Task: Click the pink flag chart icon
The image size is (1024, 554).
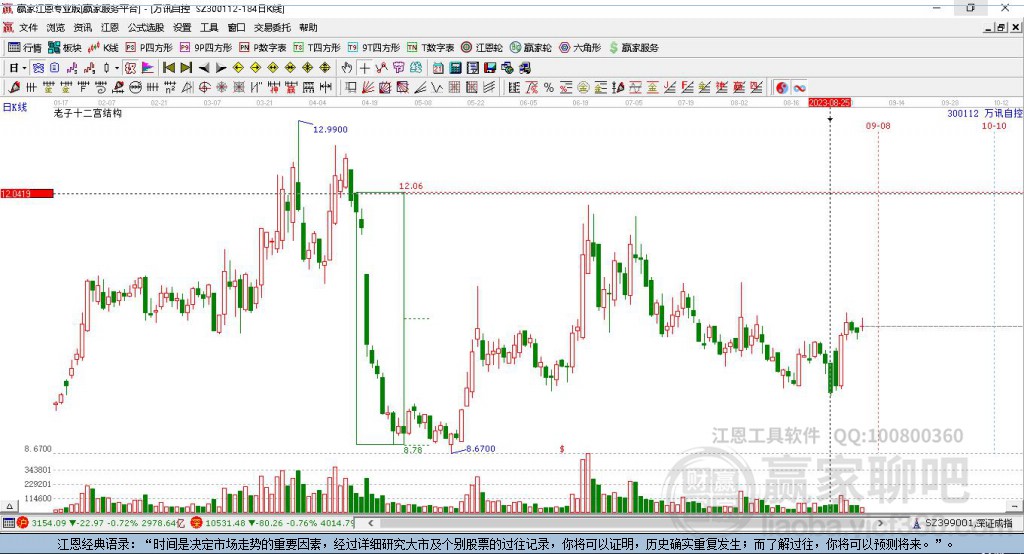Action: click(148, 68)
